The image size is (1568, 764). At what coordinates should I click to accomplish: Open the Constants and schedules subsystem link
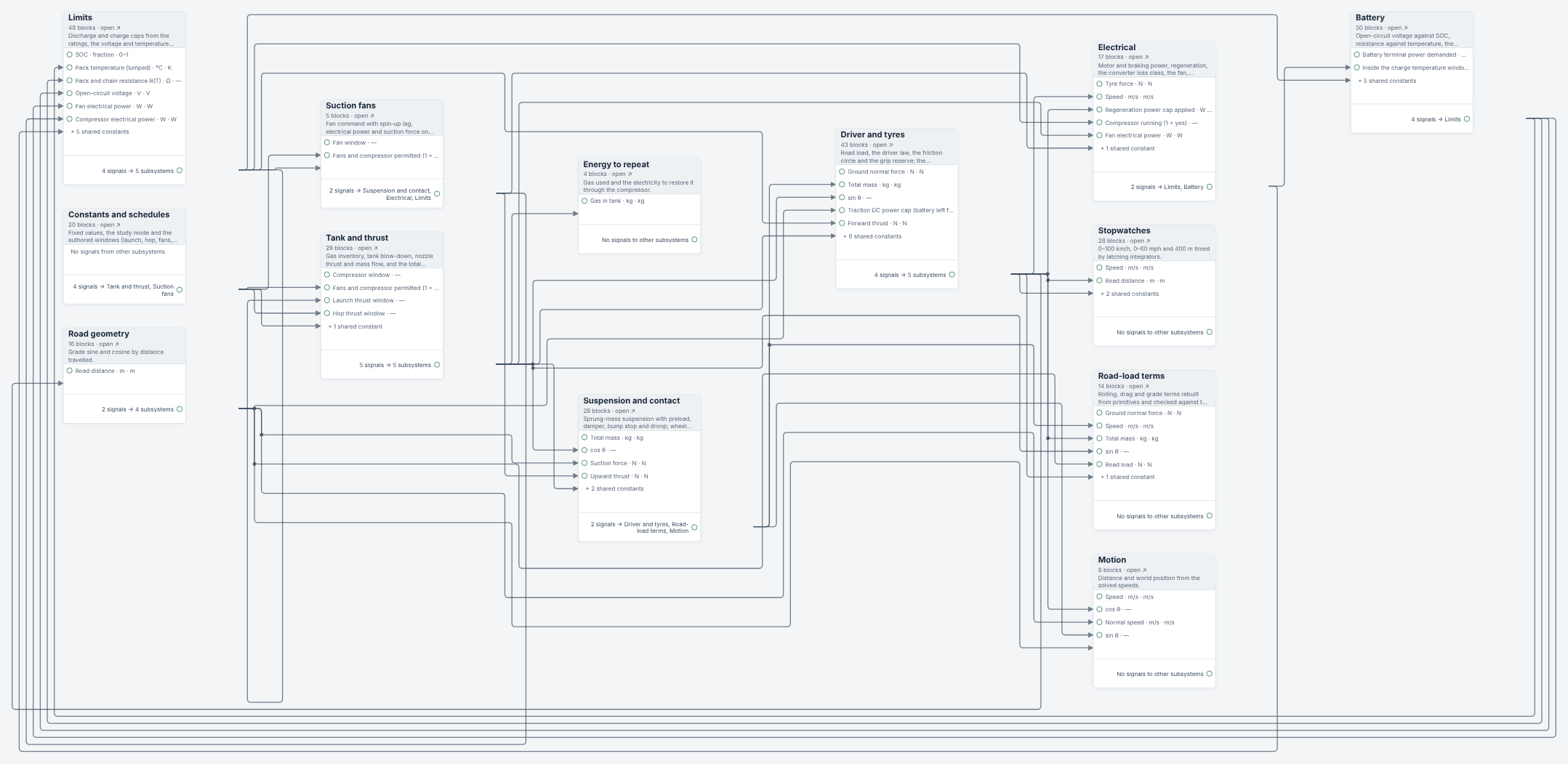(x=110, y=225)
